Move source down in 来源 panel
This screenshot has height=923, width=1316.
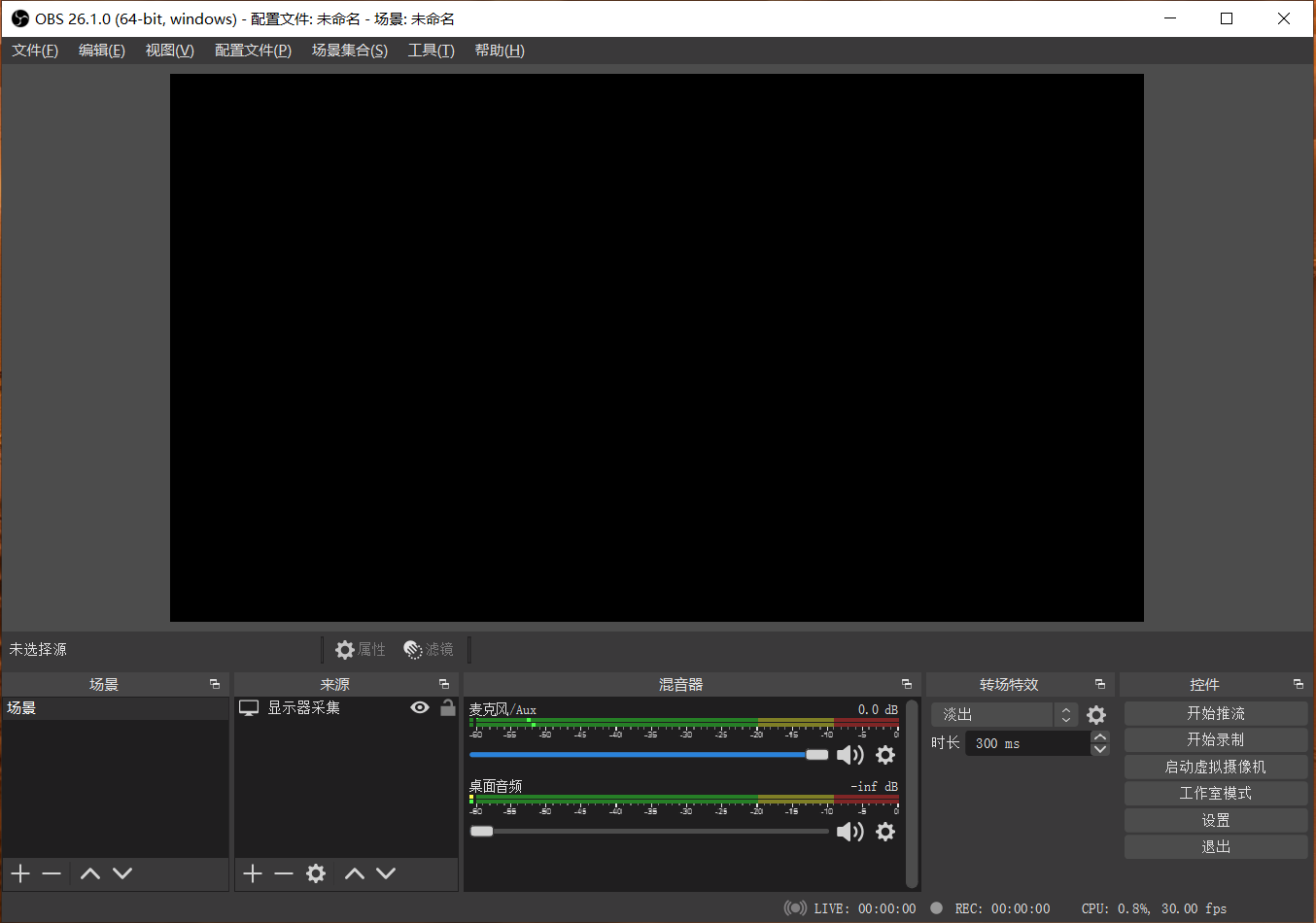(386, 873)
